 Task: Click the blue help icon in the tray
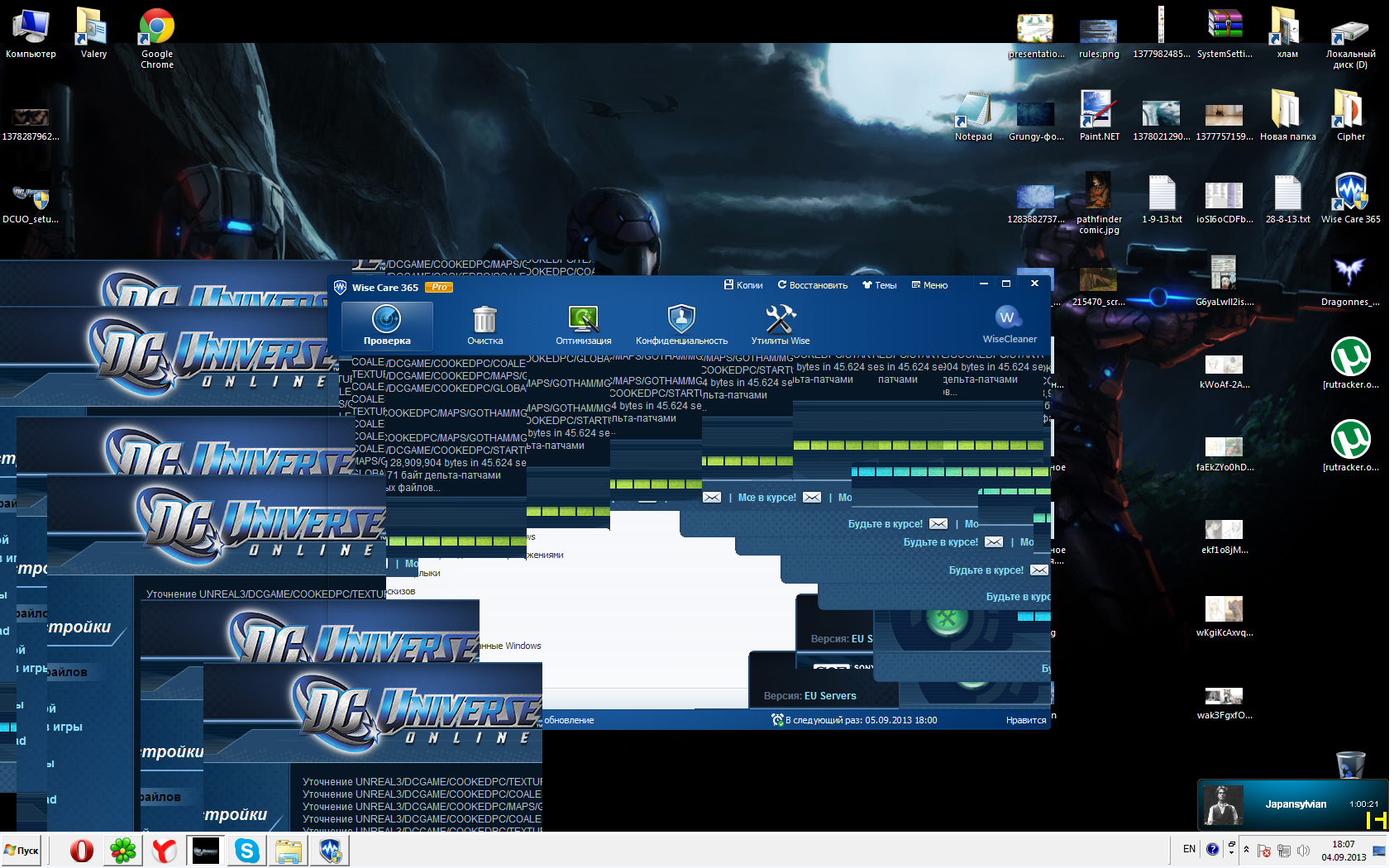coord(1212,849)
